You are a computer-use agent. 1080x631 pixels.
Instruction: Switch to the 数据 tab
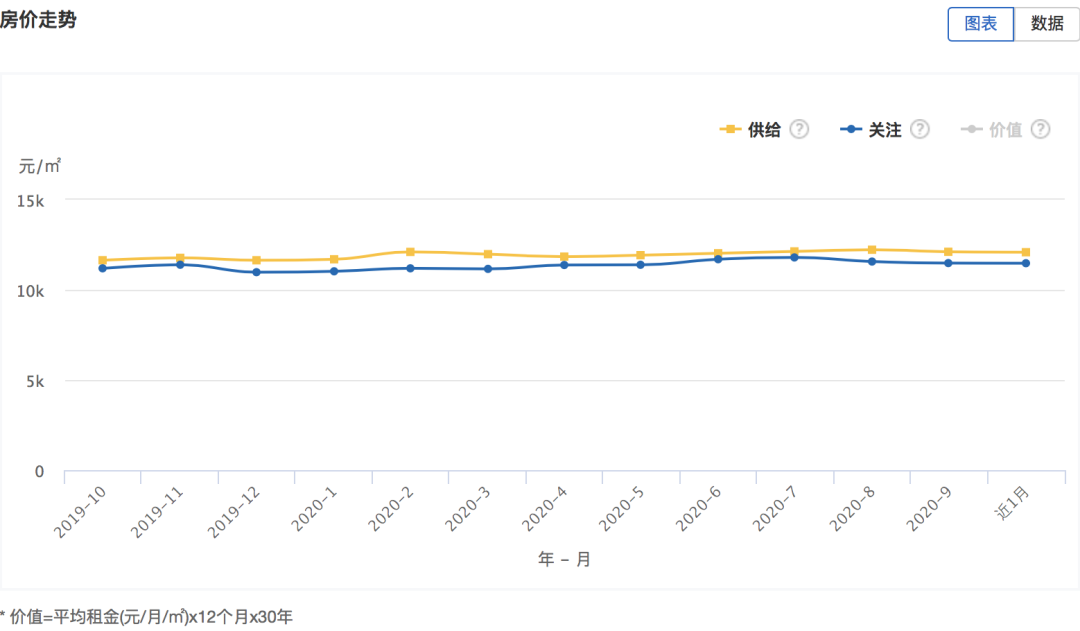[1047, 24]
